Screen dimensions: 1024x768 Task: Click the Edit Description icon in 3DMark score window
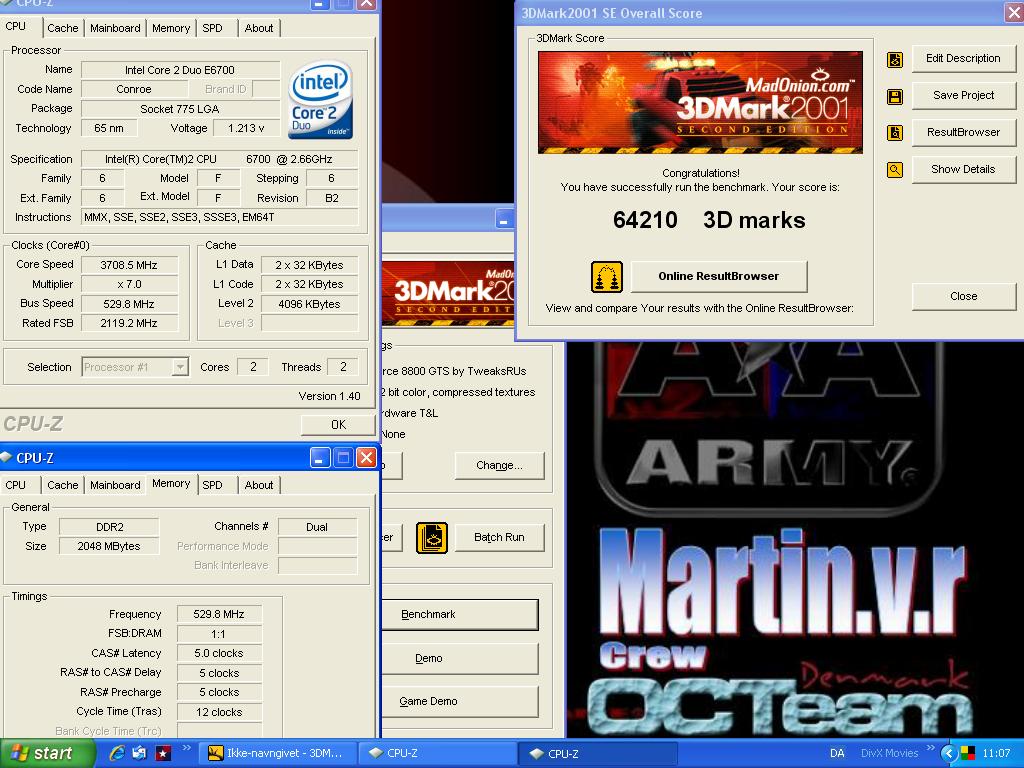click(x=895, y=59)
